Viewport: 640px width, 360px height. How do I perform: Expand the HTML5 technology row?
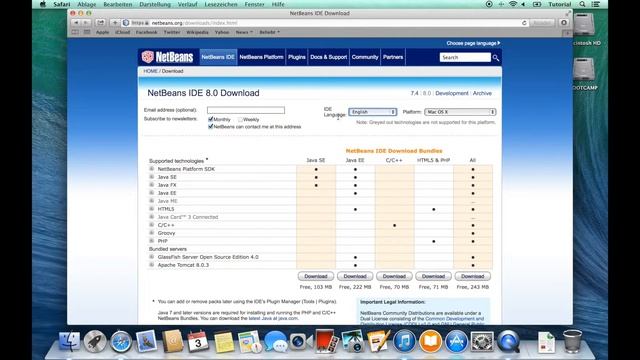click(151, 209)
